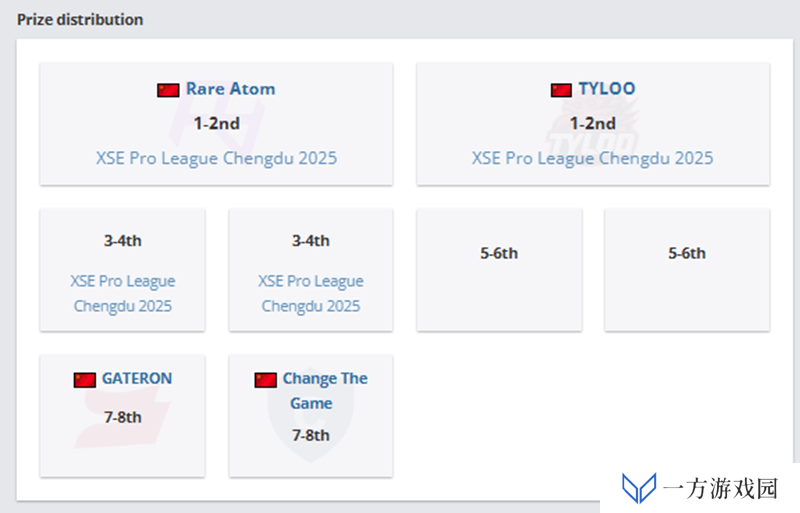
Task: Click the Prize distribution heading
Action: point(80,19)
